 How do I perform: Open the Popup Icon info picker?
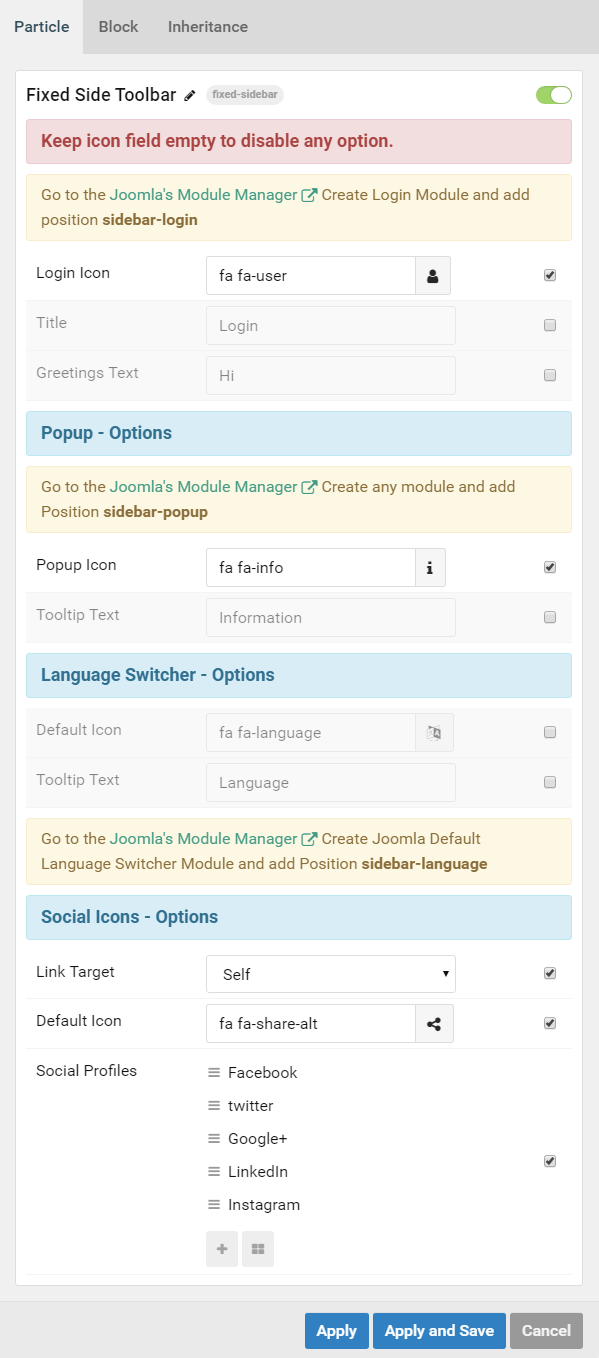(430, 568)
